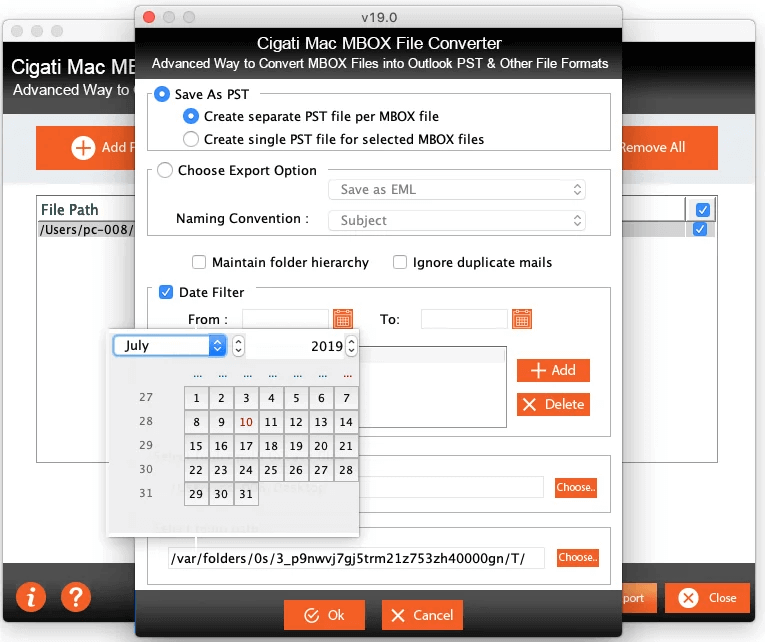Open the July month dropdown

tap(169, 345)
